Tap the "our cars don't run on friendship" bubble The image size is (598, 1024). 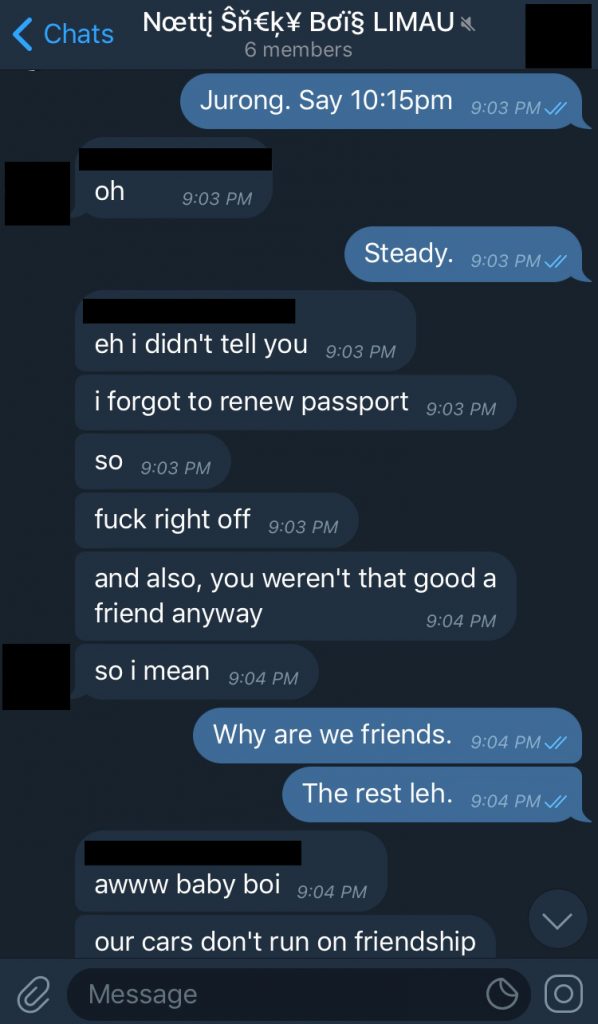[x=285, y=938]
